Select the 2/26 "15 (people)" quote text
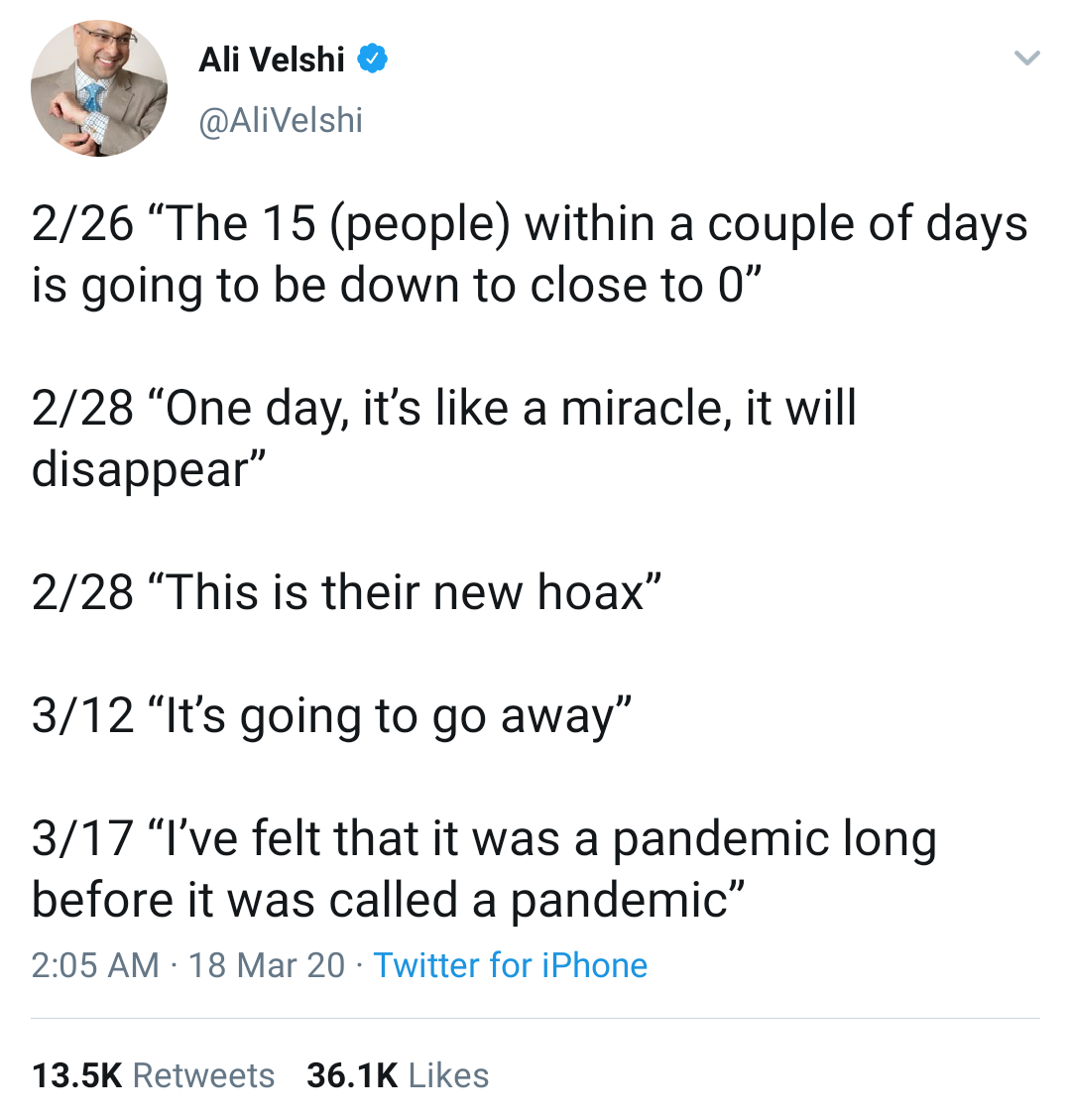The image size is (1071, 1120). 530,254
